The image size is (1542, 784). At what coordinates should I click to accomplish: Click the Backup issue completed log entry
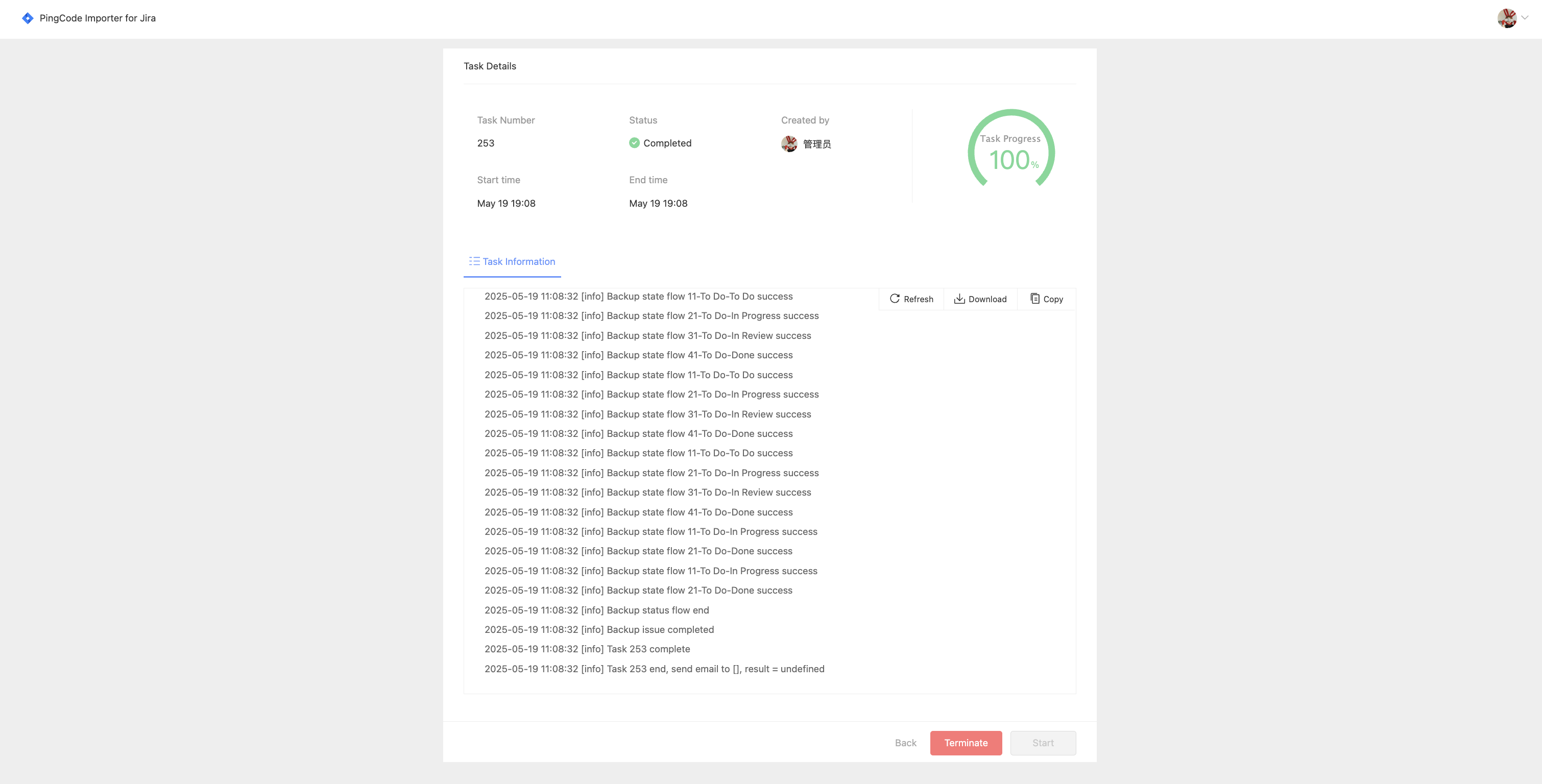point(598,629)
